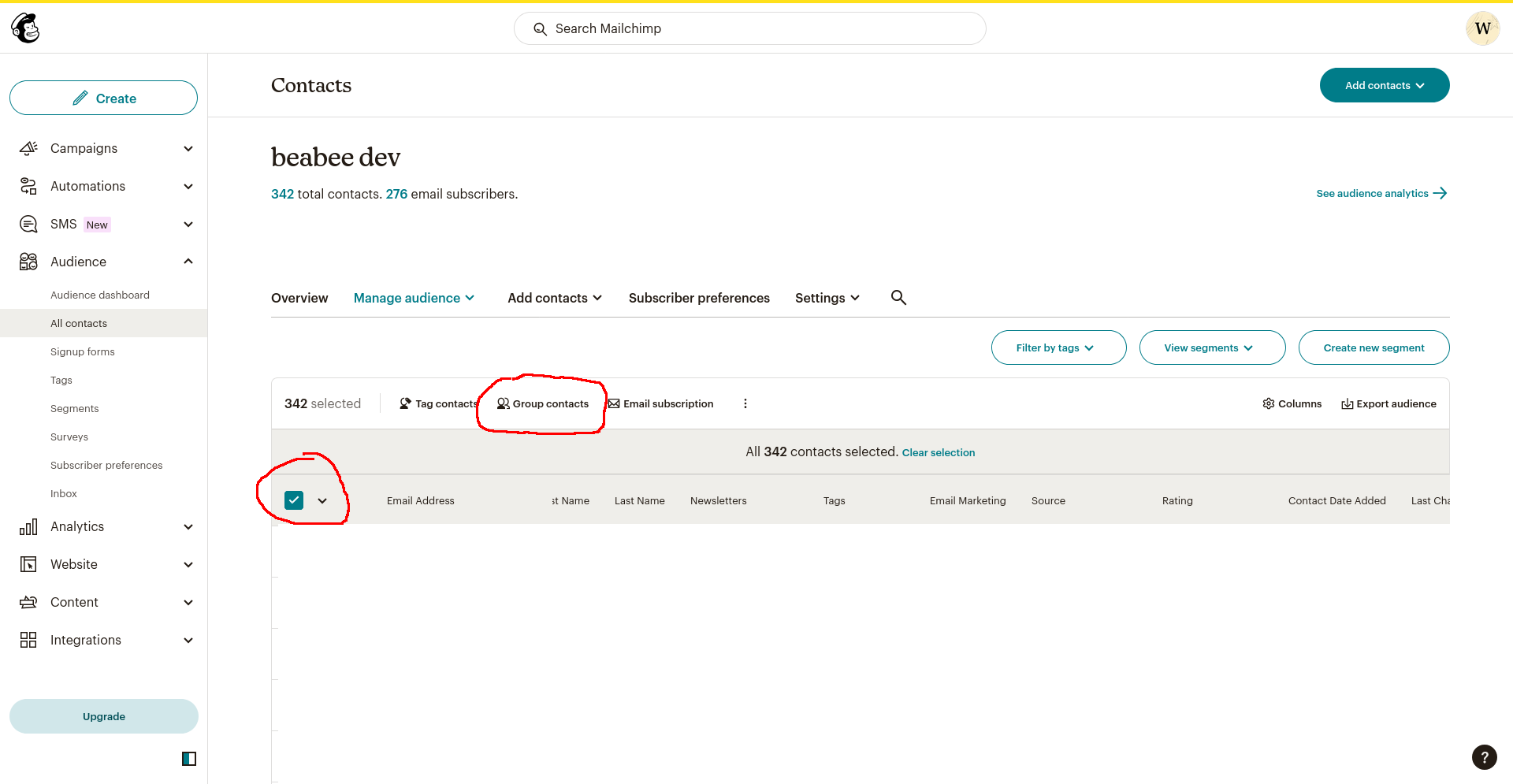Collapse the sidebar with the panel icon
1513x784 pixels.
point(189,759)
